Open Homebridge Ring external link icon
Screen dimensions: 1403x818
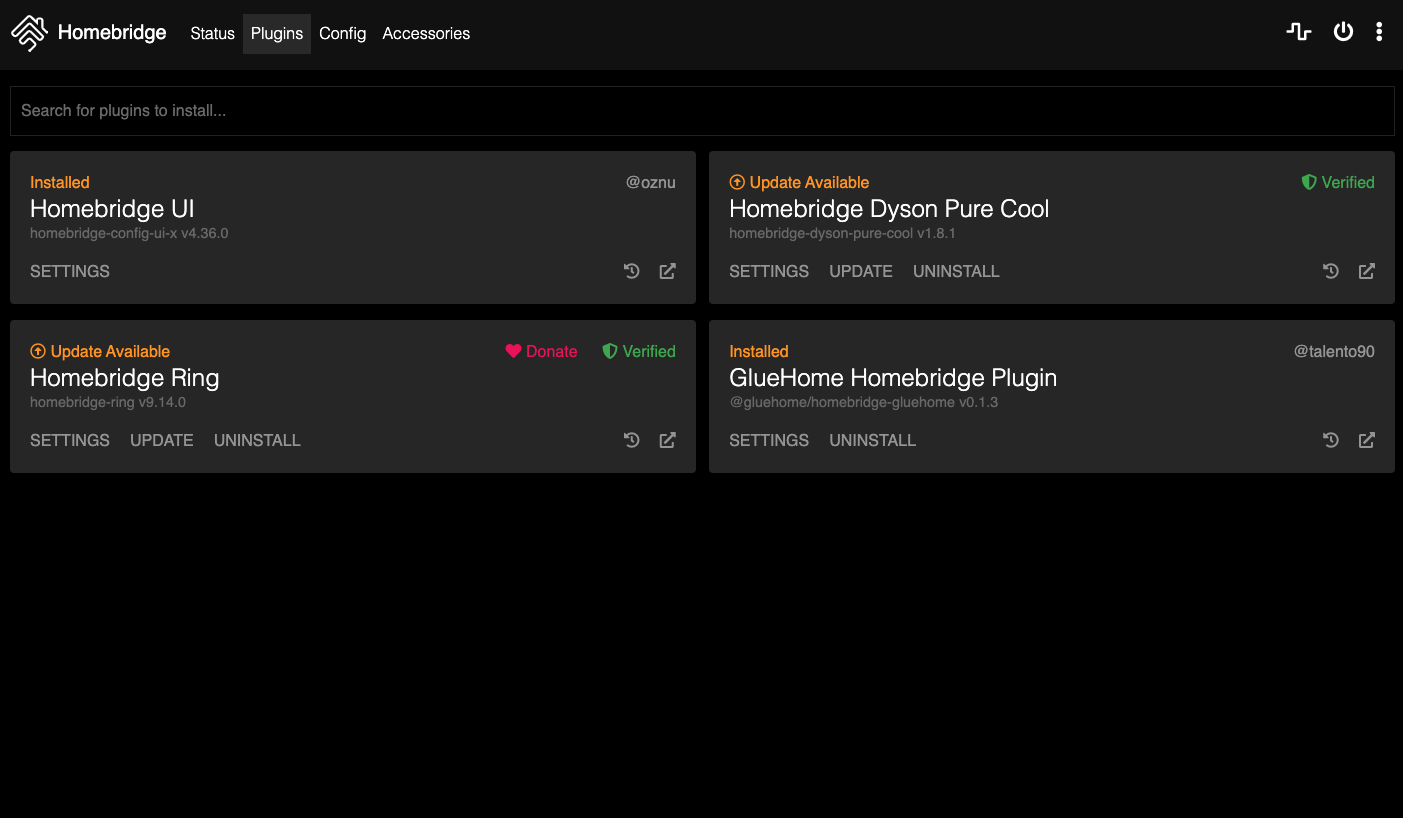tap(667, 440)
